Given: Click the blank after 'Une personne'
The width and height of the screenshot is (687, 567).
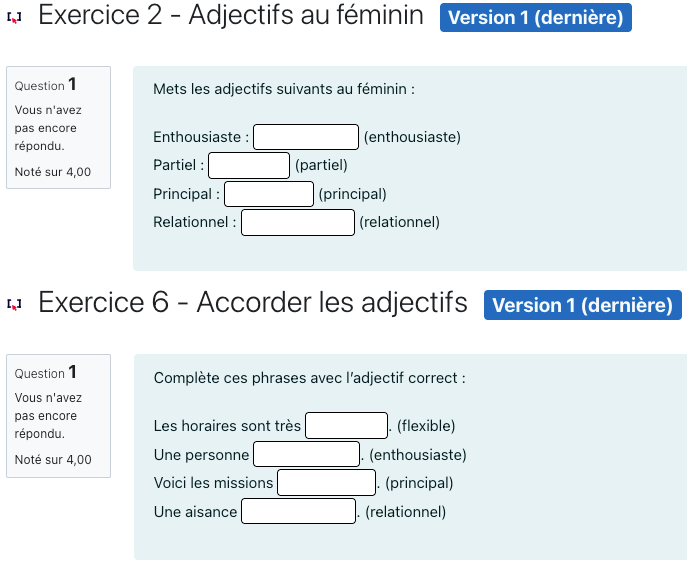Looking at the screenshot, I should click(x=306, y=455).
